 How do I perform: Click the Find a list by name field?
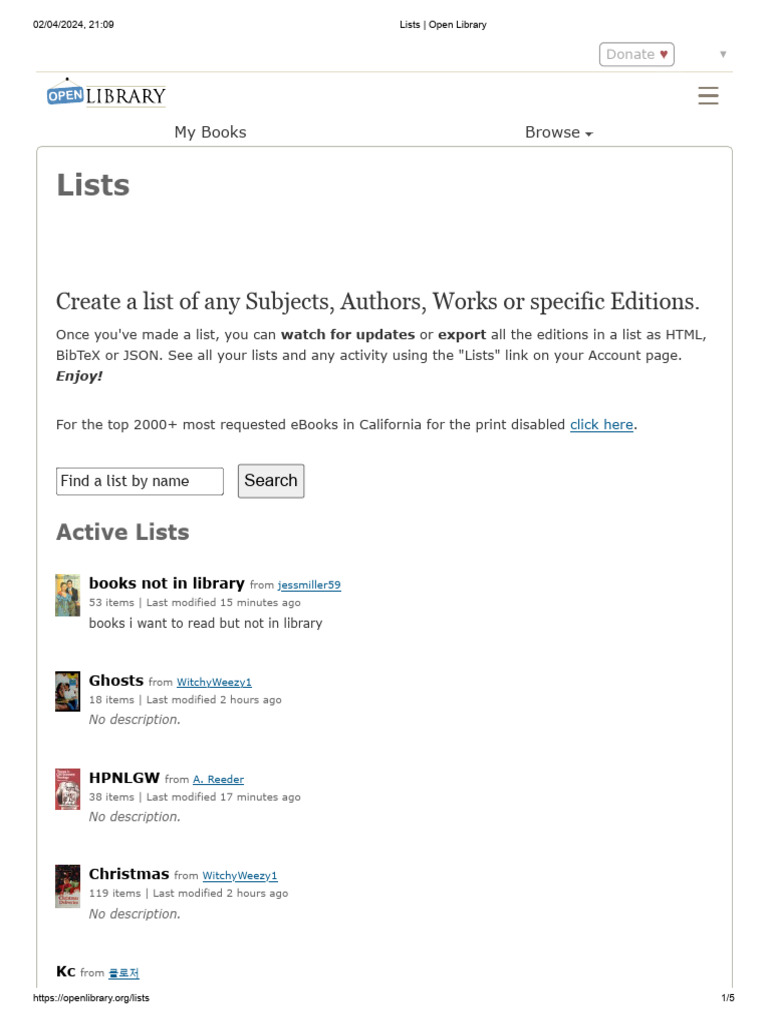tap(140, 481)
